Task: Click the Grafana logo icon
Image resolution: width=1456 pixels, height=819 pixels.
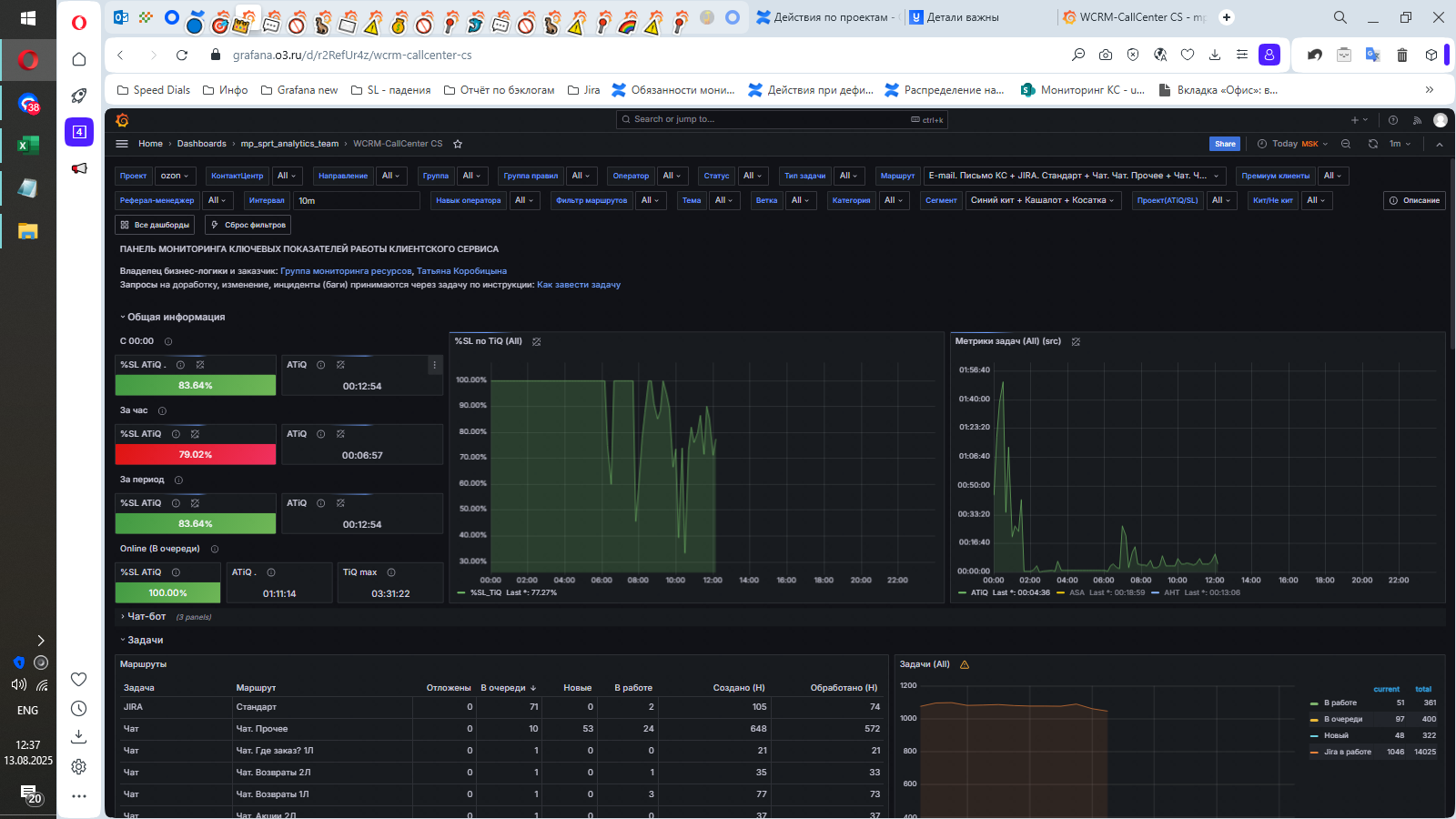Action: click(x=122, y=120)
